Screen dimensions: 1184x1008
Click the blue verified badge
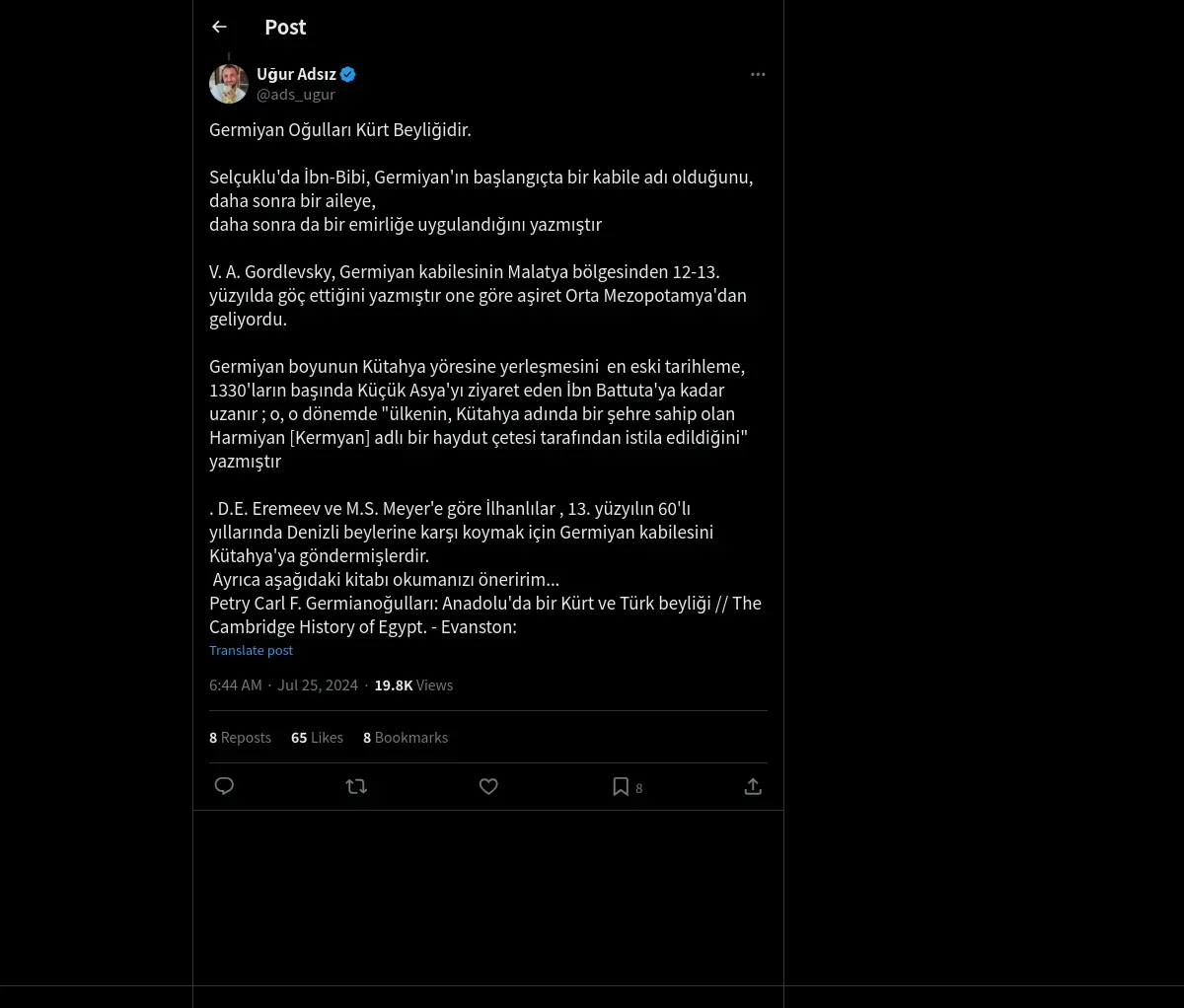(348, 74)
